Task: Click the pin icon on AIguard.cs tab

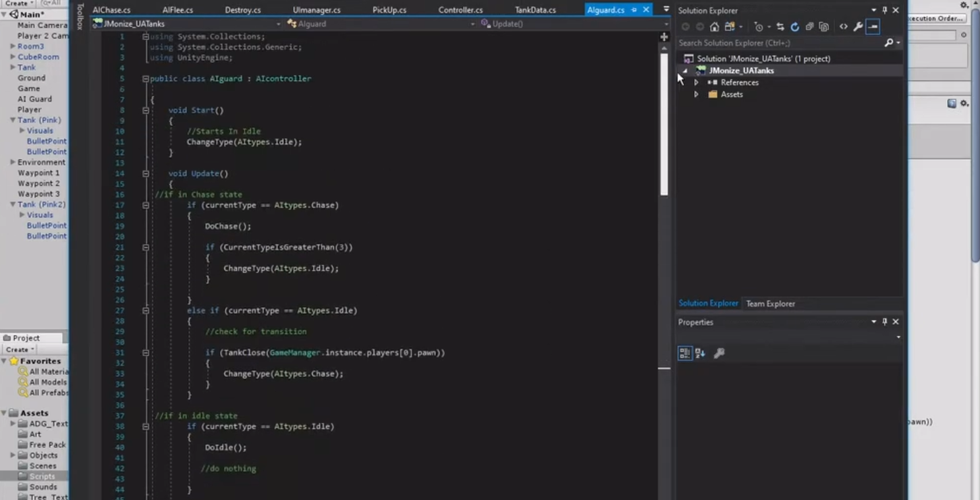Action: click(634, 10)
